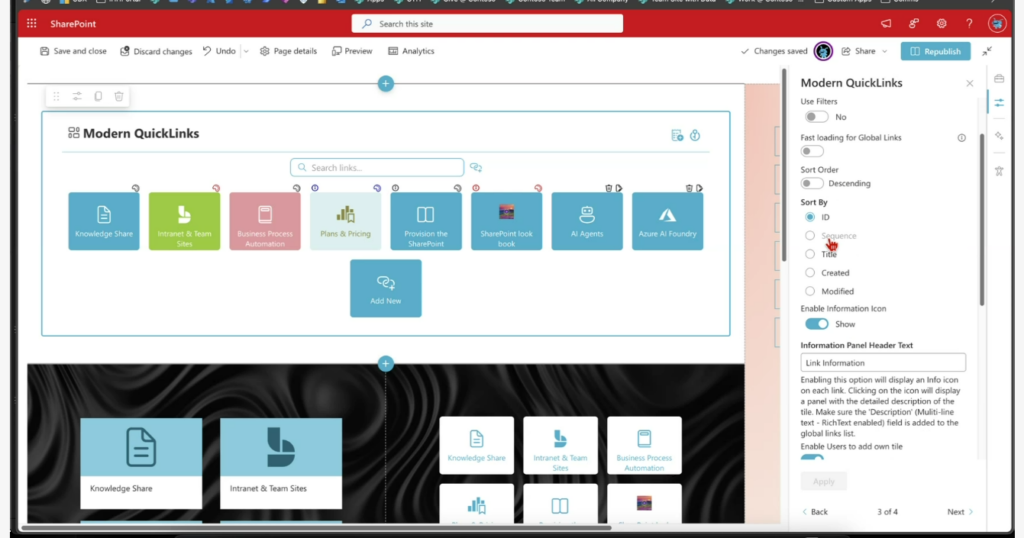The height and width of the screenshot is (538, 1024).
Task: Open page Preview
Action: 352,51
